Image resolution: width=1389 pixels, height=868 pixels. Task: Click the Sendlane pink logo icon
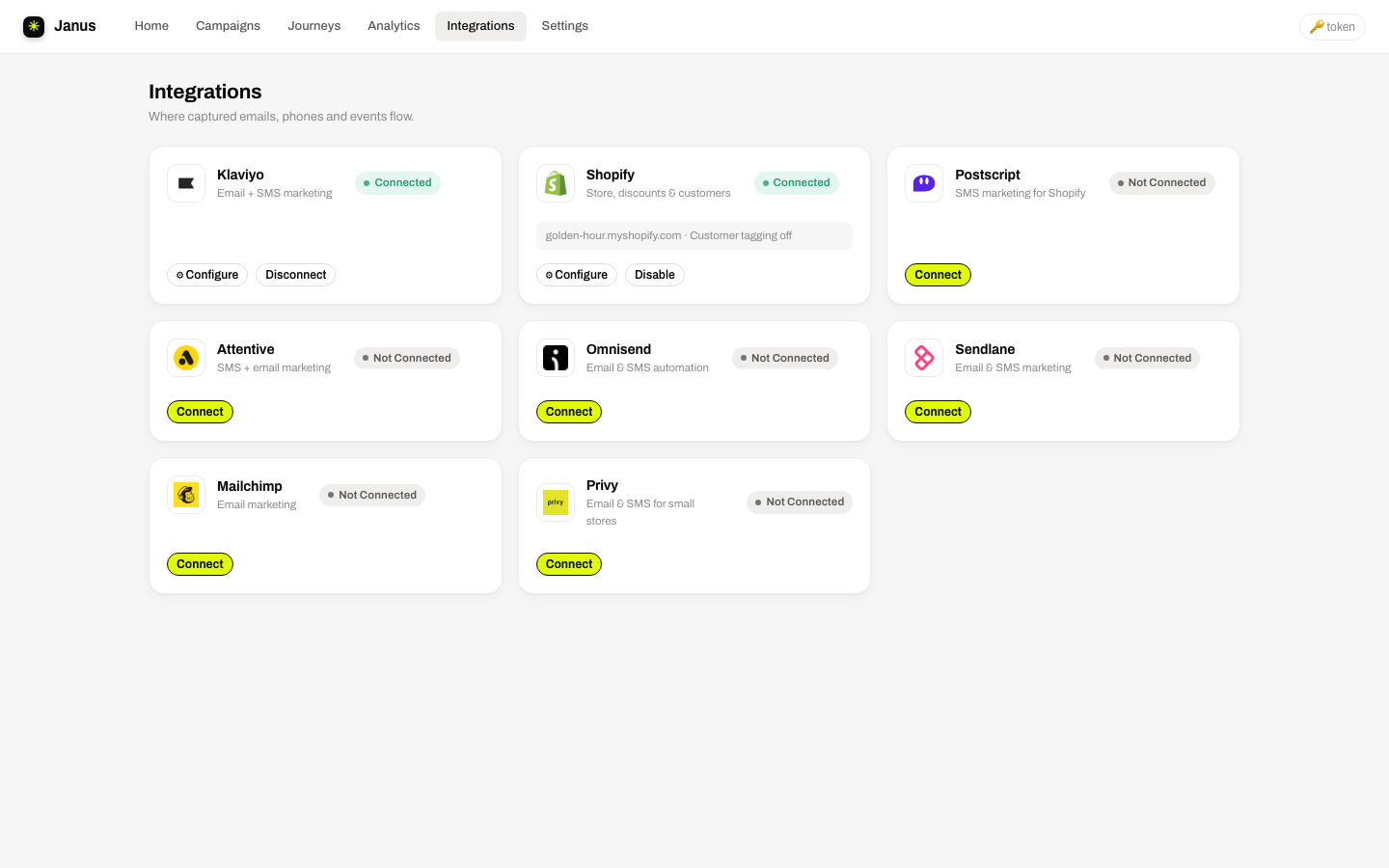point(924,358)
